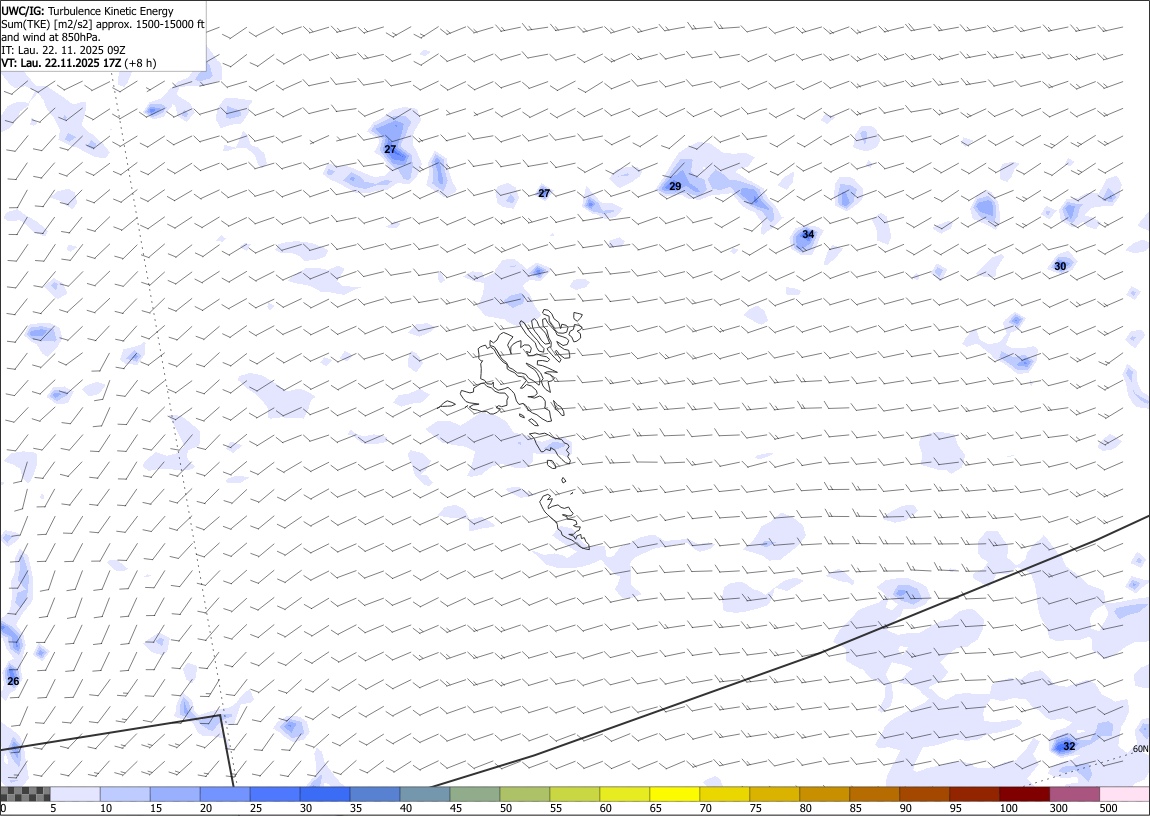Pick the 100–300 maroon legend swatch
Screen dimensions: 1150x816
(1024, 794)
